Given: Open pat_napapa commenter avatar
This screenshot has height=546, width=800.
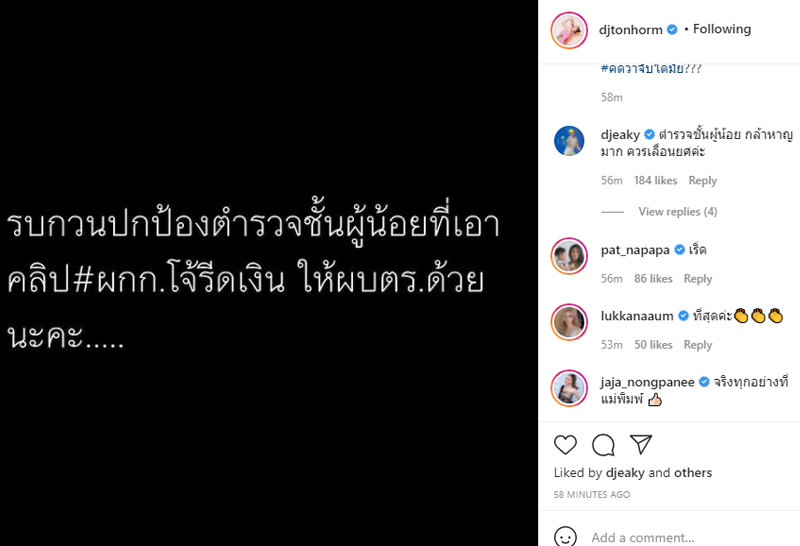Looking at the screenshot, I should (569, 256).
